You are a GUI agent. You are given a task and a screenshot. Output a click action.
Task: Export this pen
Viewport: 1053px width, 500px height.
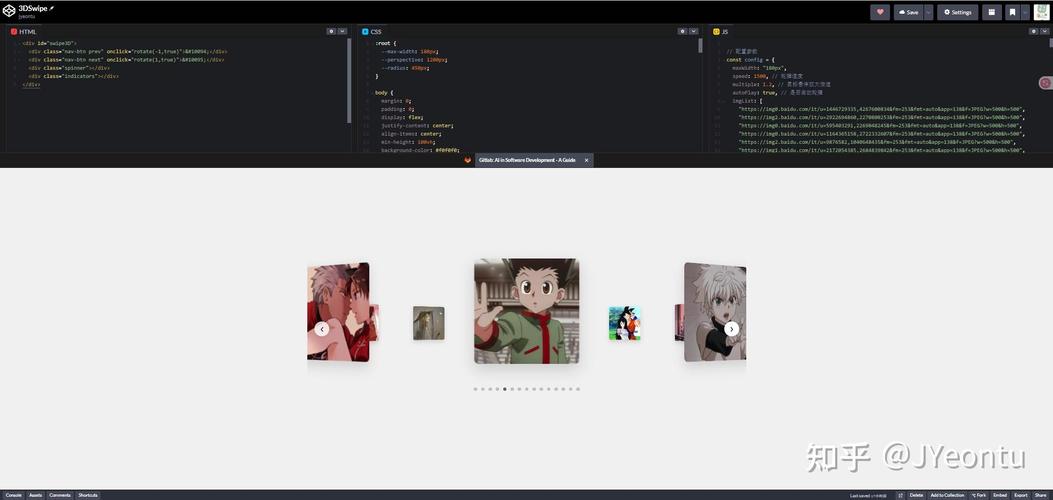click(x=1021, y=495)
